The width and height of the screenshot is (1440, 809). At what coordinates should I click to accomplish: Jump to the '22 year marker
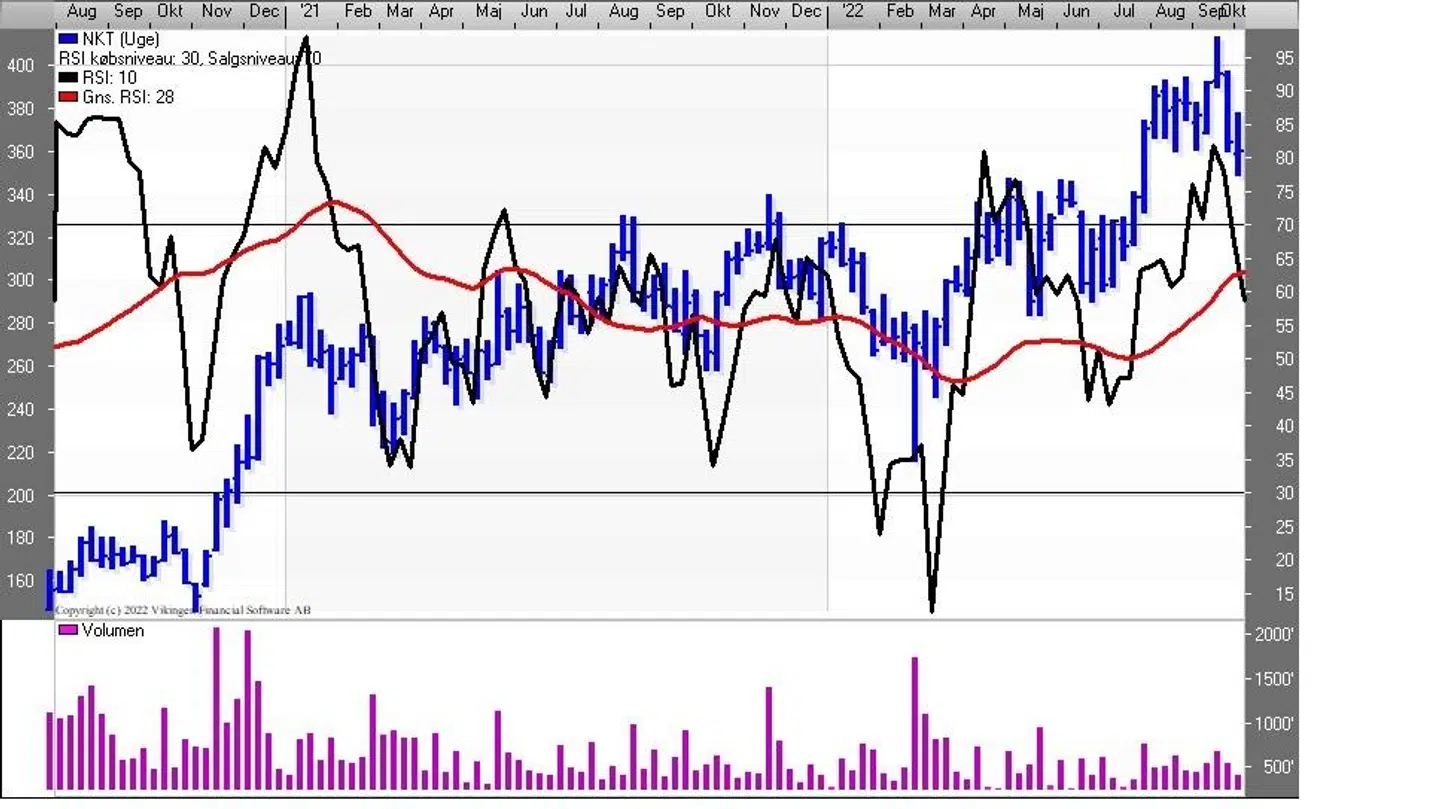tap(851, 11)
